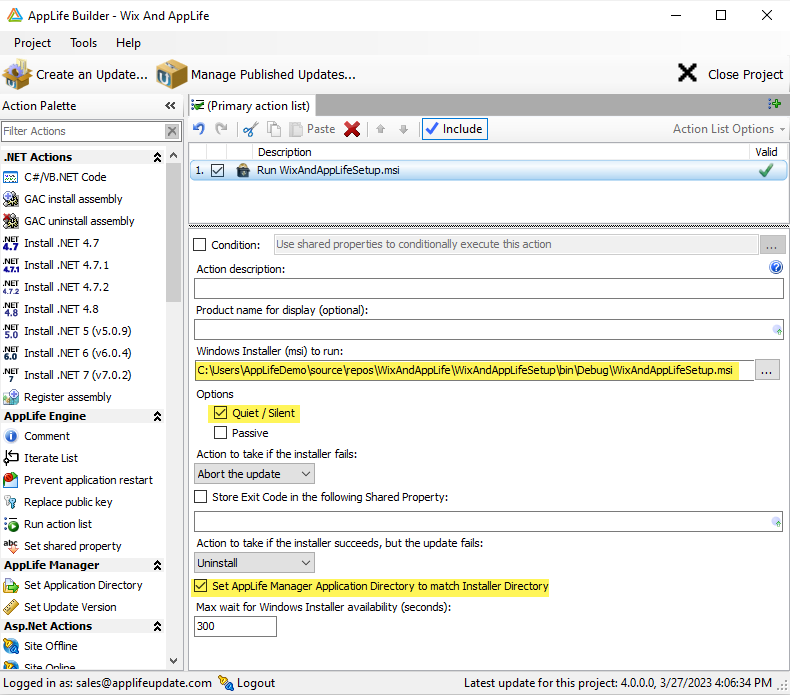This screenshot has height=695, width=790.
Task: Click the Create an Update toolbar button
Action: (75, 75)
